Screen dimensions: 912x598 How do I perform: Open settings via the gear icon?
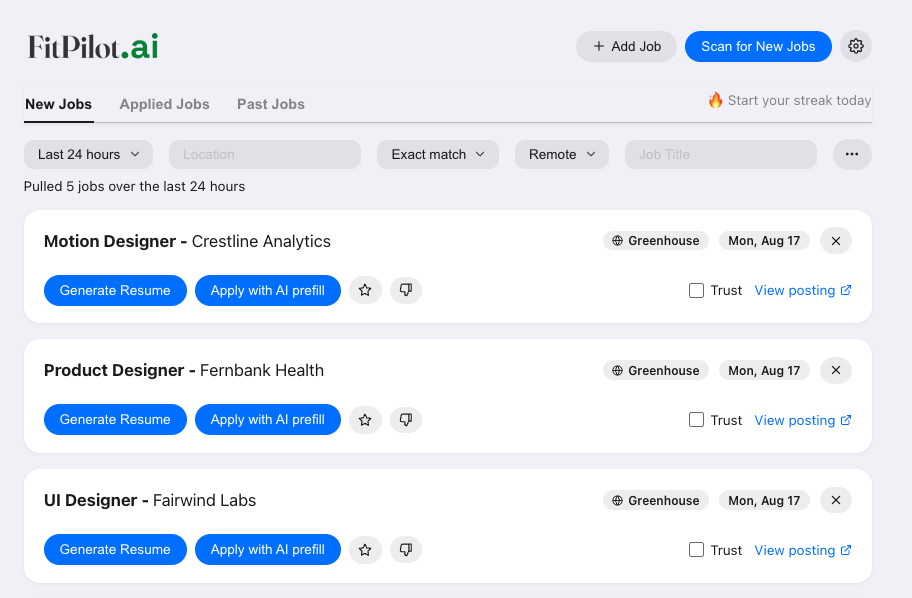(x=856, y=46)
